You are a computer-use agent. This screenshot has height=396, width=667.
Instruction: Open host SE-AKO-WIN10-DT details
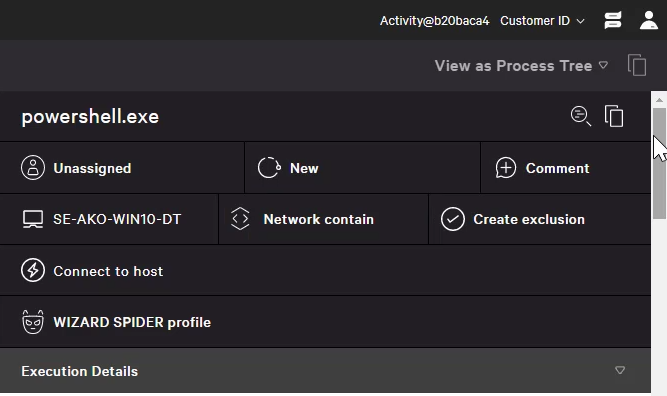pos(109,219)
